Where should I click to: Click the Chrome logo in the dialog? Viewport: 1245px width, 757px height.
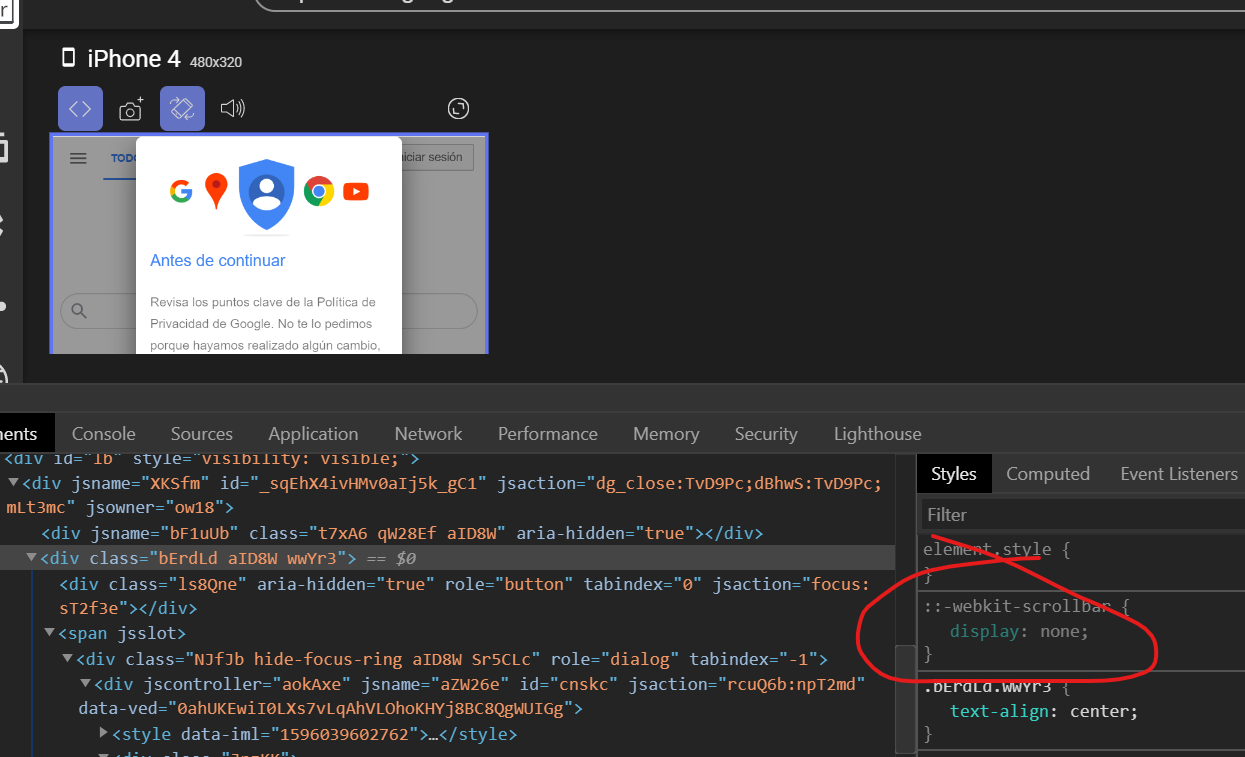(319, 191)
